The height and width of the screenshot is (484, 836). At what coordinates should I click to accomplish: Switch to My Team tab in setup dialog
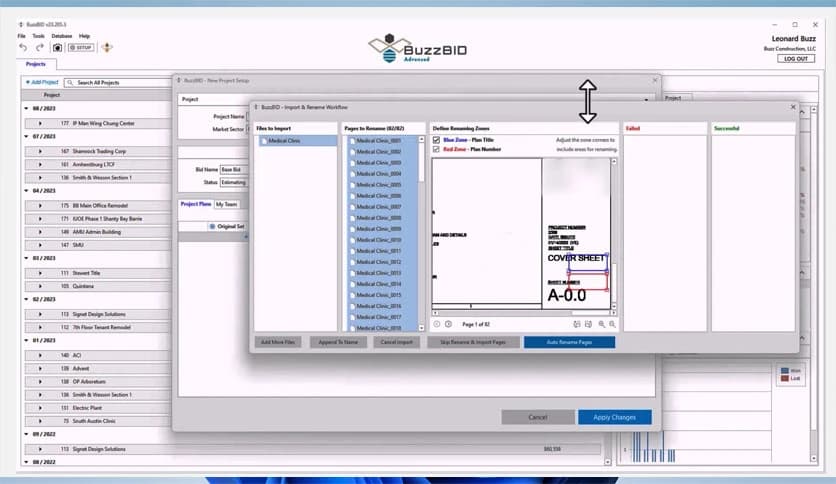pyautogui.click(x=226, y=204)
